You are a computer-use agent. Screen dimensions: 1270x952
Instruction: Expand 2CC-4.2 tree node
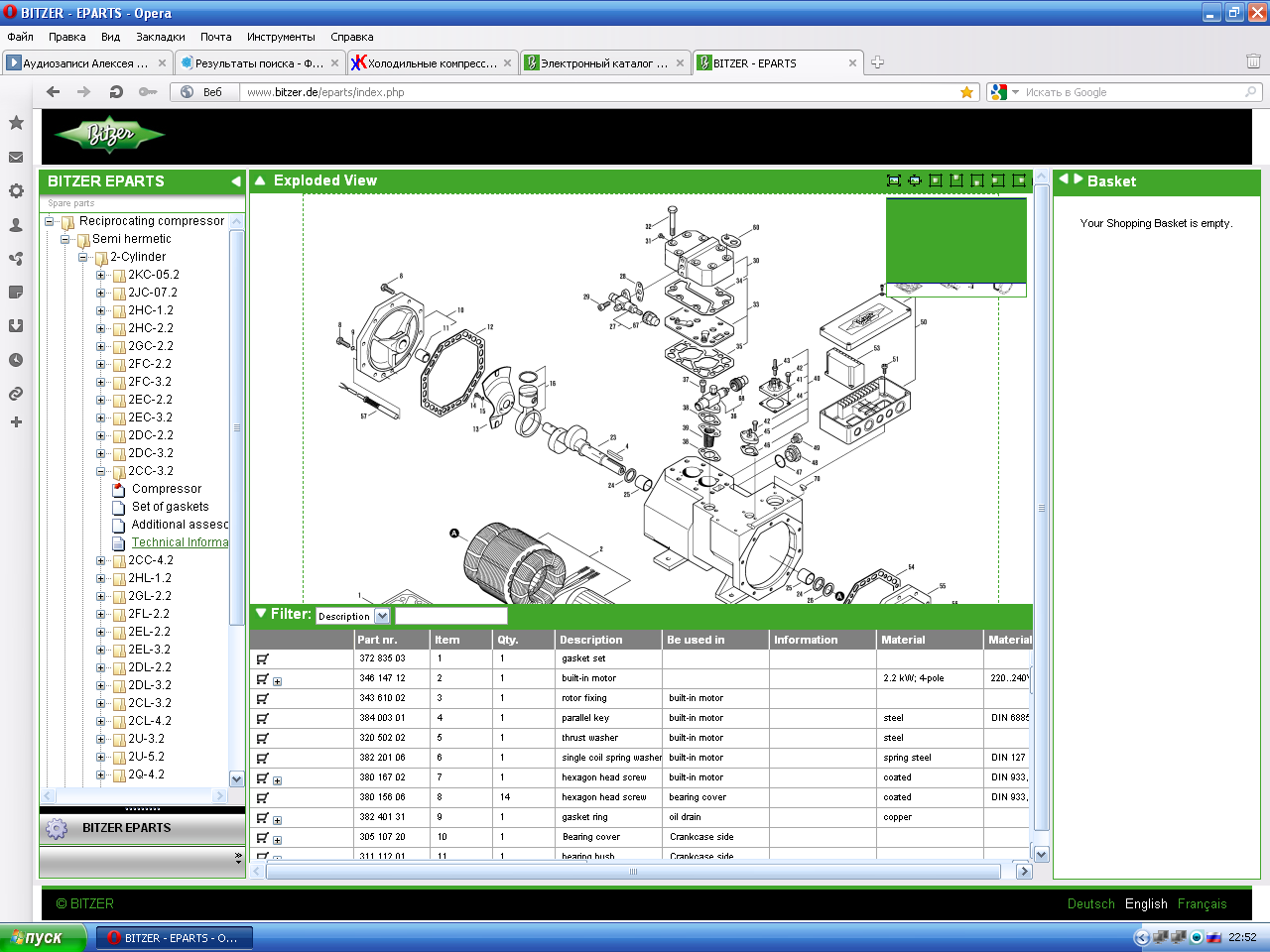coord(100,561)
